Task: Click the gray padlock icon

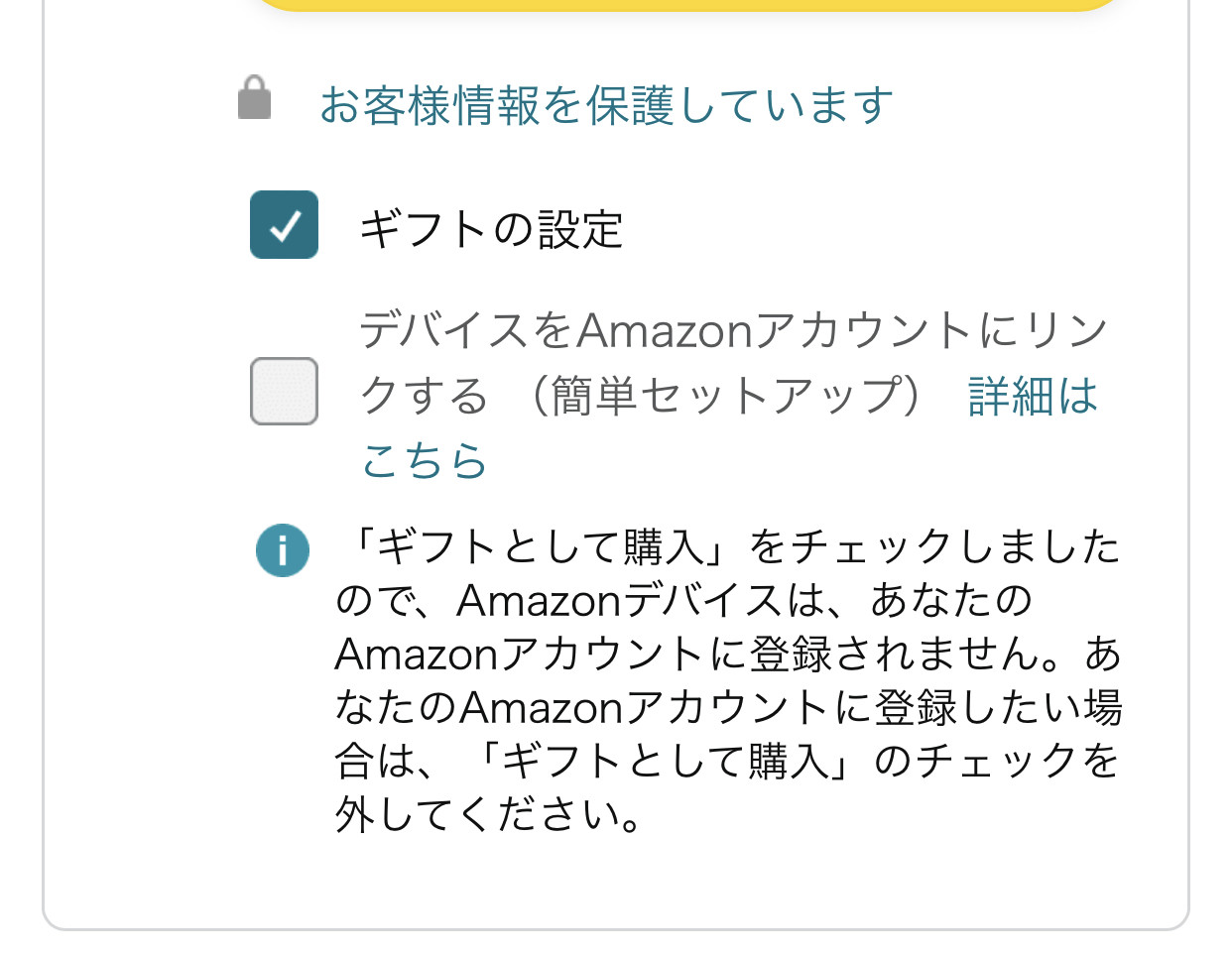Action: 255,98
